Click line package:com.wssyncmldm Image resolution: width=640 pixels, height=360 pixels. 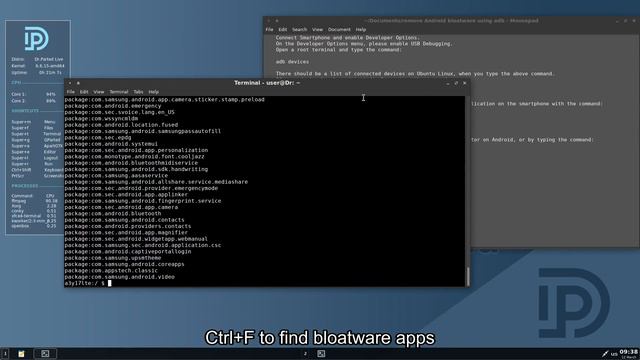pyautogui.click(x=101, y=119)
